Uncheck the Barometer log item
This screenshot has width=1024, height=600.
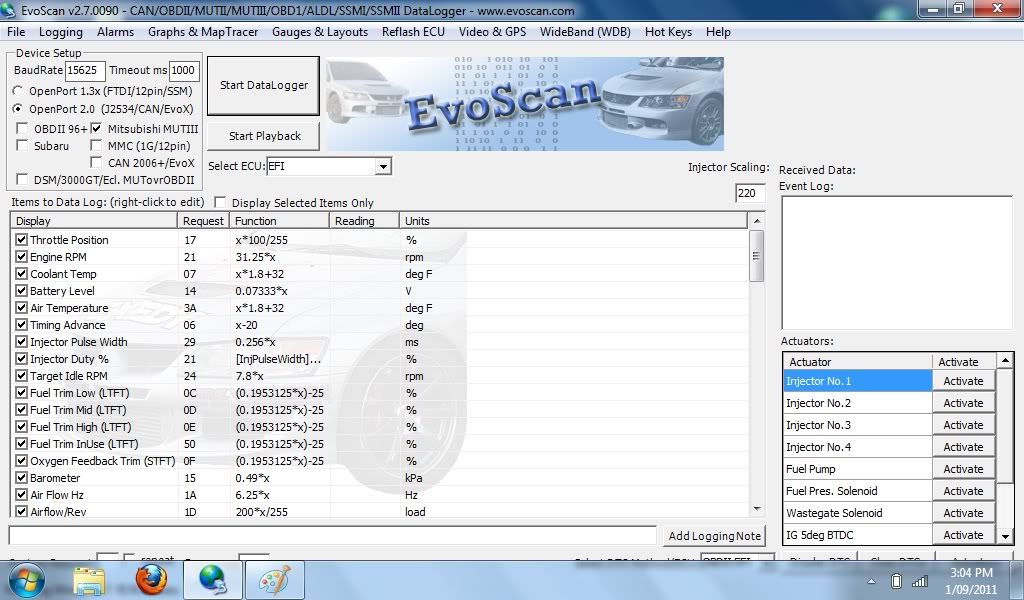pos(22,477)
